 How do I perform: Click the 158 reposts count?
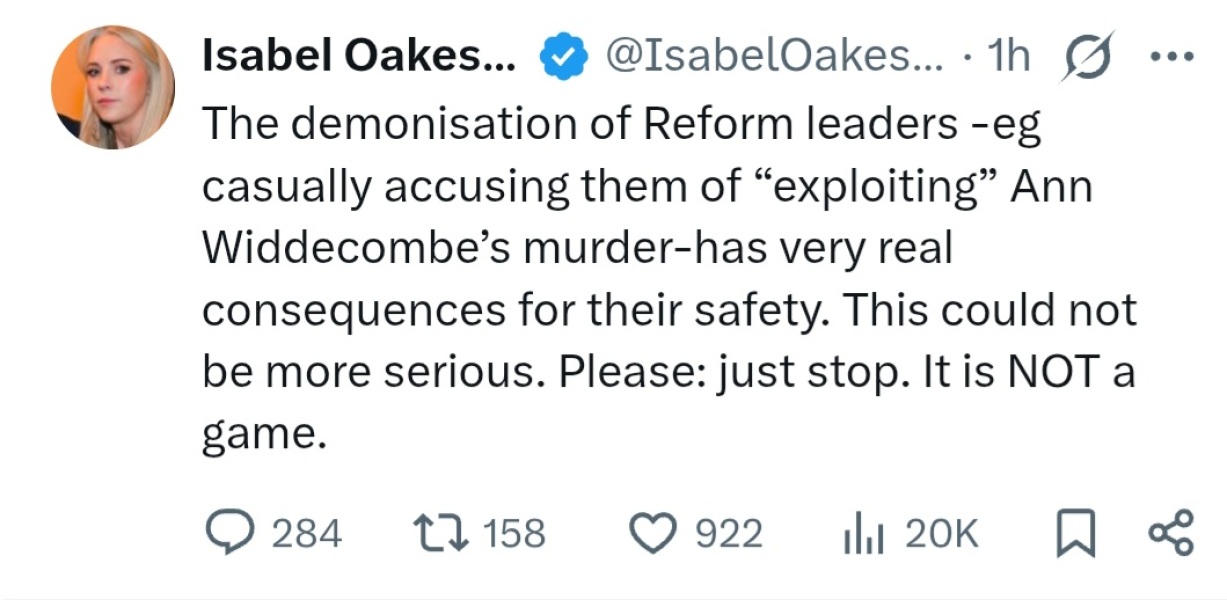coord(515,533)
